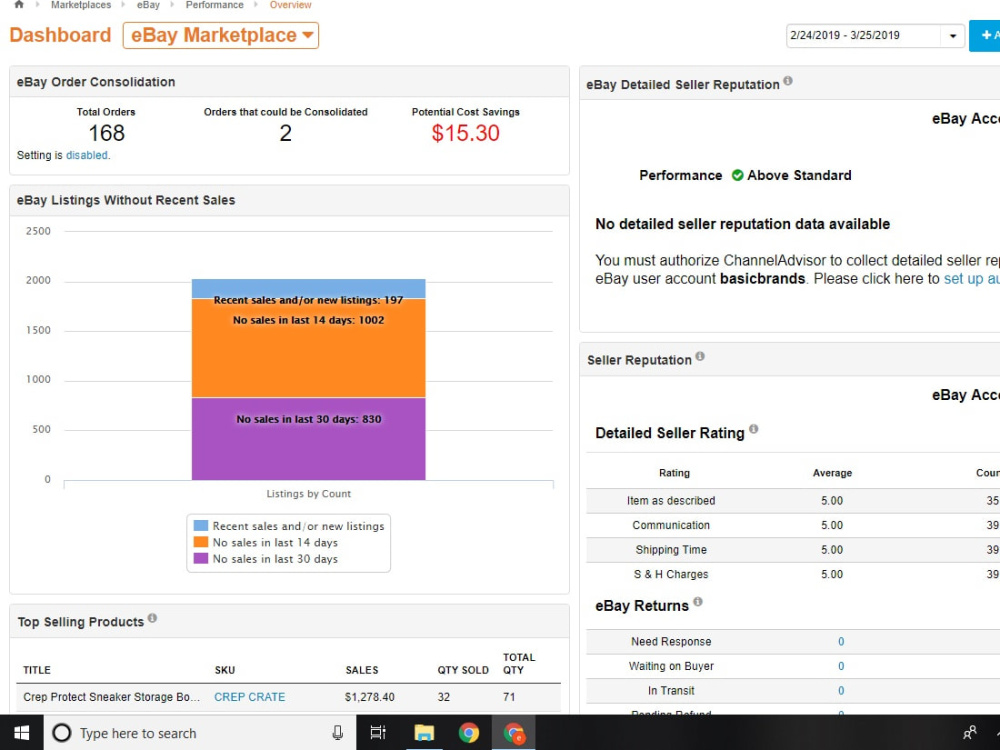
Task: Open the Performance breadcrumb
Action: [x=214, y=5]
